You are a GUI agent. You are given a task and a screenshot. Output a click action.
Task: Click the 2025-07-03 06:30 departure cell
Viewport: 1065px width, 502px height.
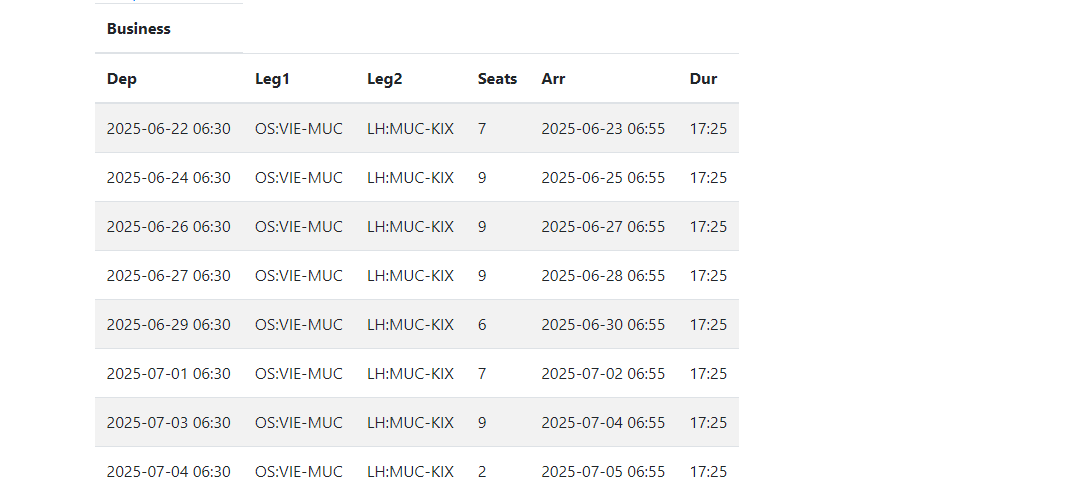coord(168,423)
